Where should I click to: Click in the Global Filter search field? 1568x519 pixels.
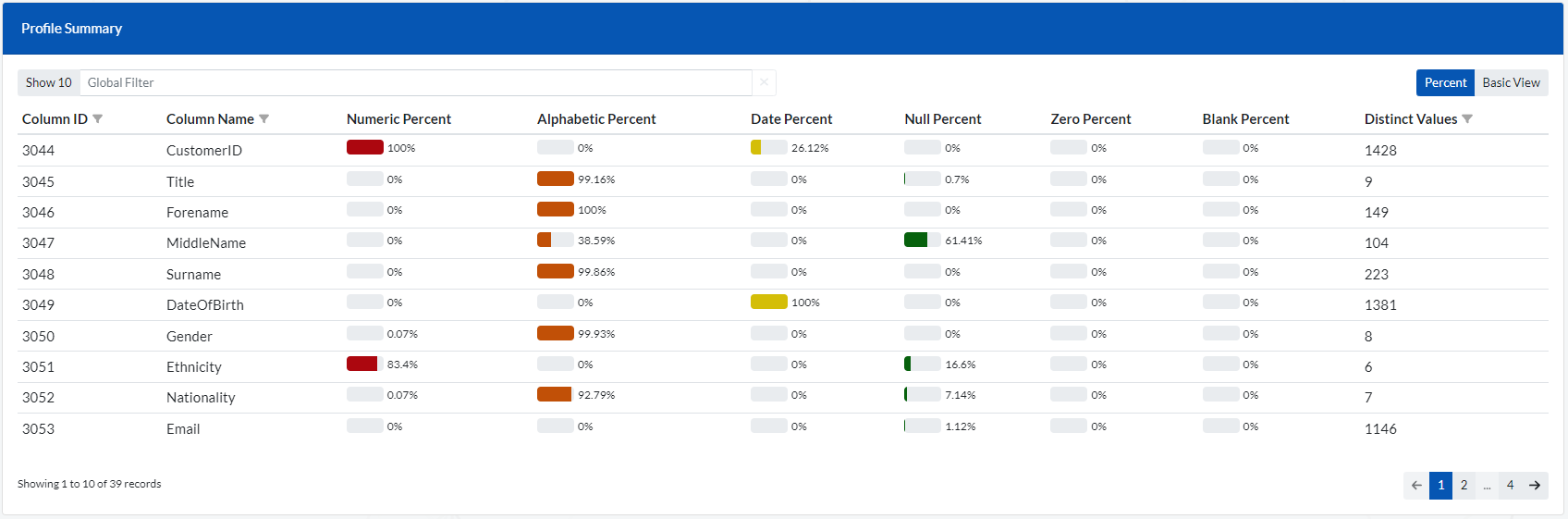click(416, 82)
